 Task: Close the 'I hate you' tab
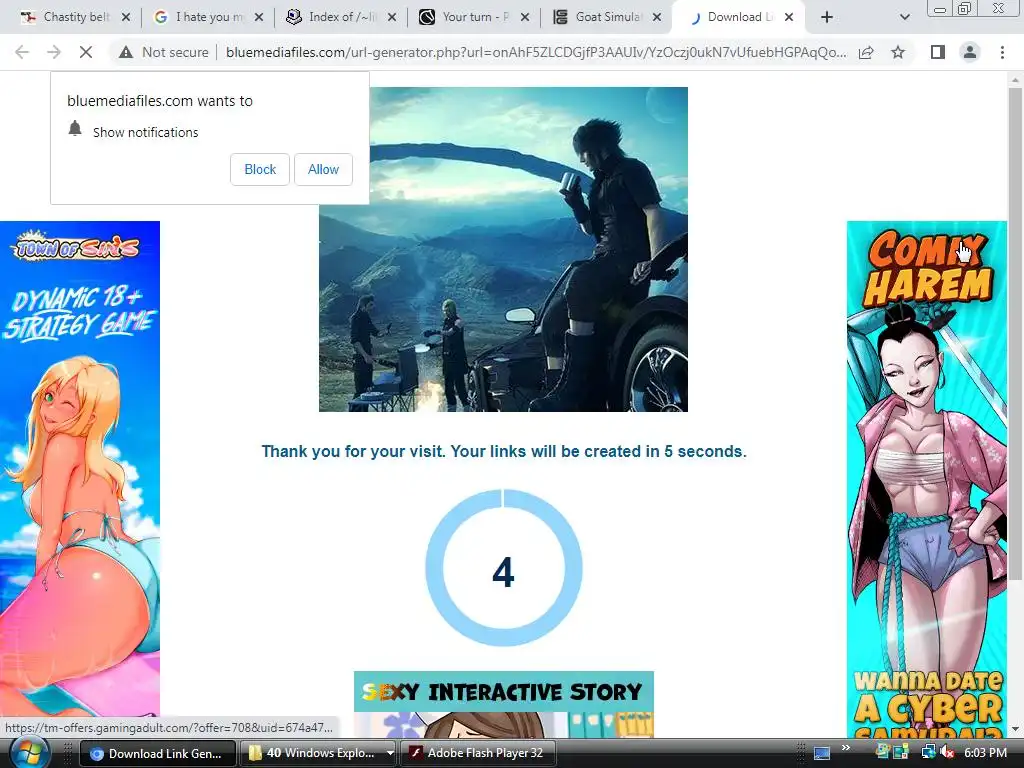(x=259, y=18)
